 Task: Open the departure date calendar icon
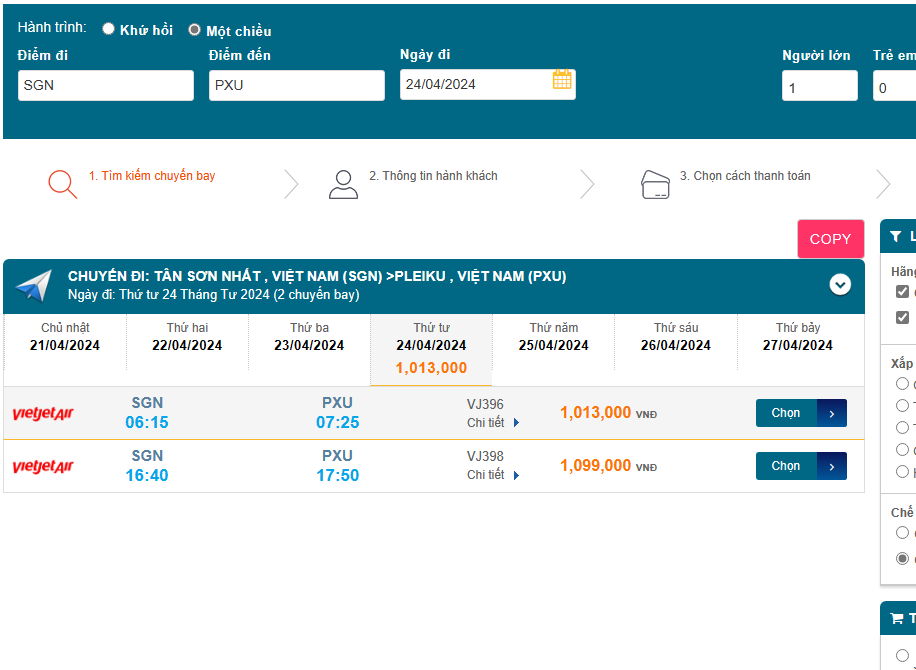pyautogui.click(x=562, y=80)
